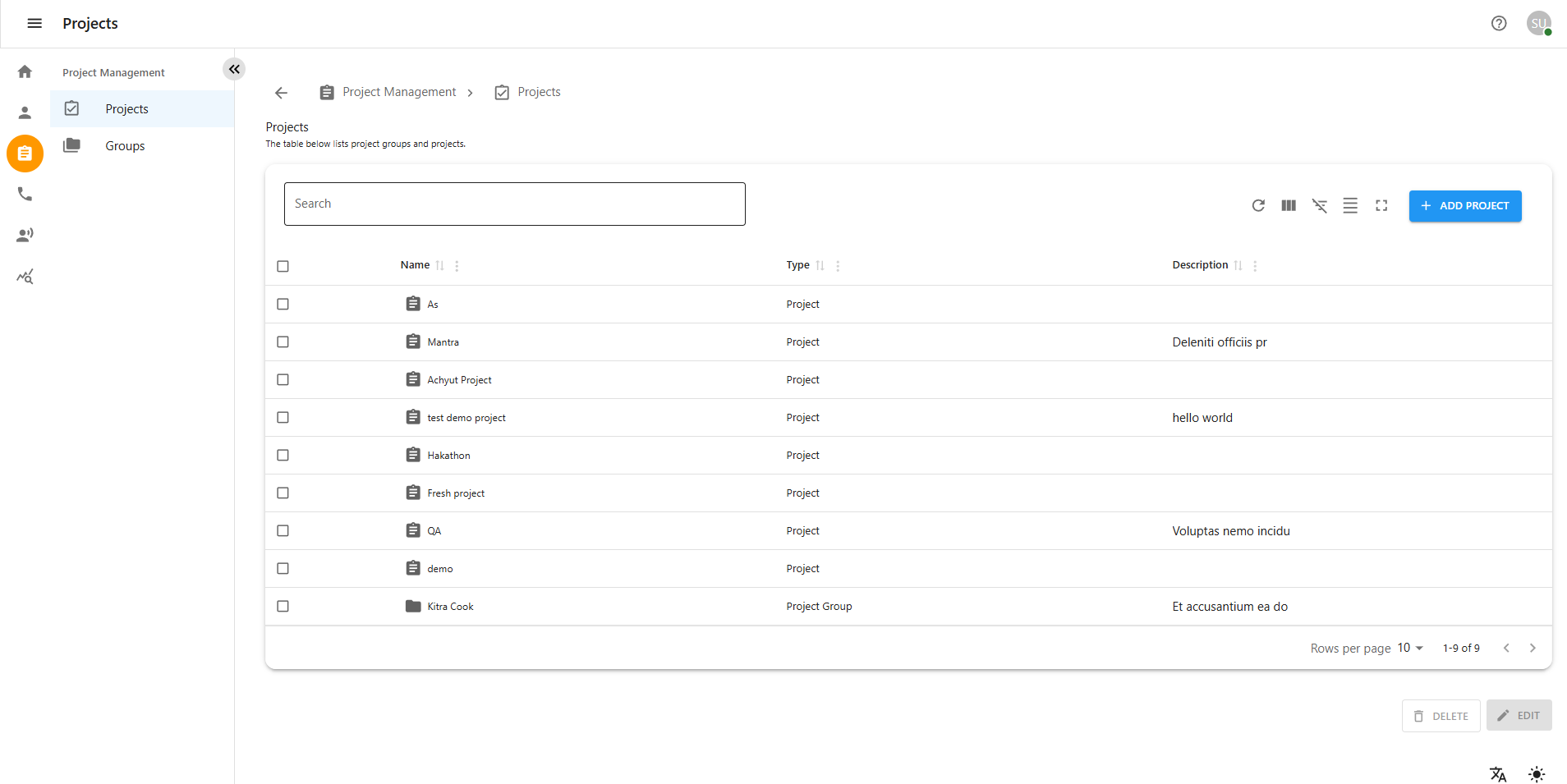Click the Project Management breadcrumb link
Image resolution: width=1567 pixels, height=784 pixels.
coord(398,92)
